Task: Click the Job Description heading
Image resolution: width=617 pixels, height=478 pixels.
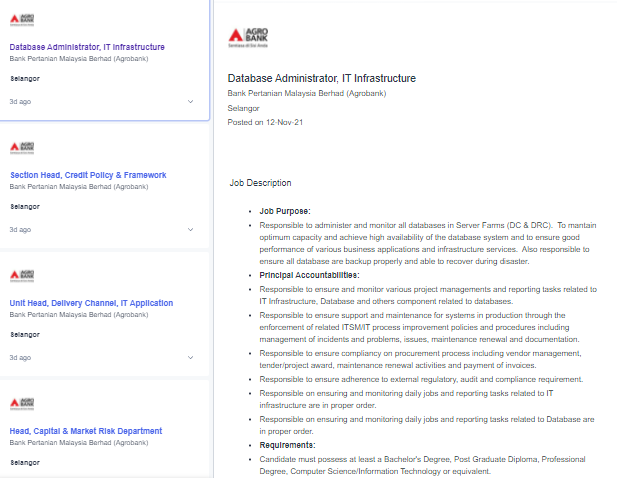Action: [260, 183]
